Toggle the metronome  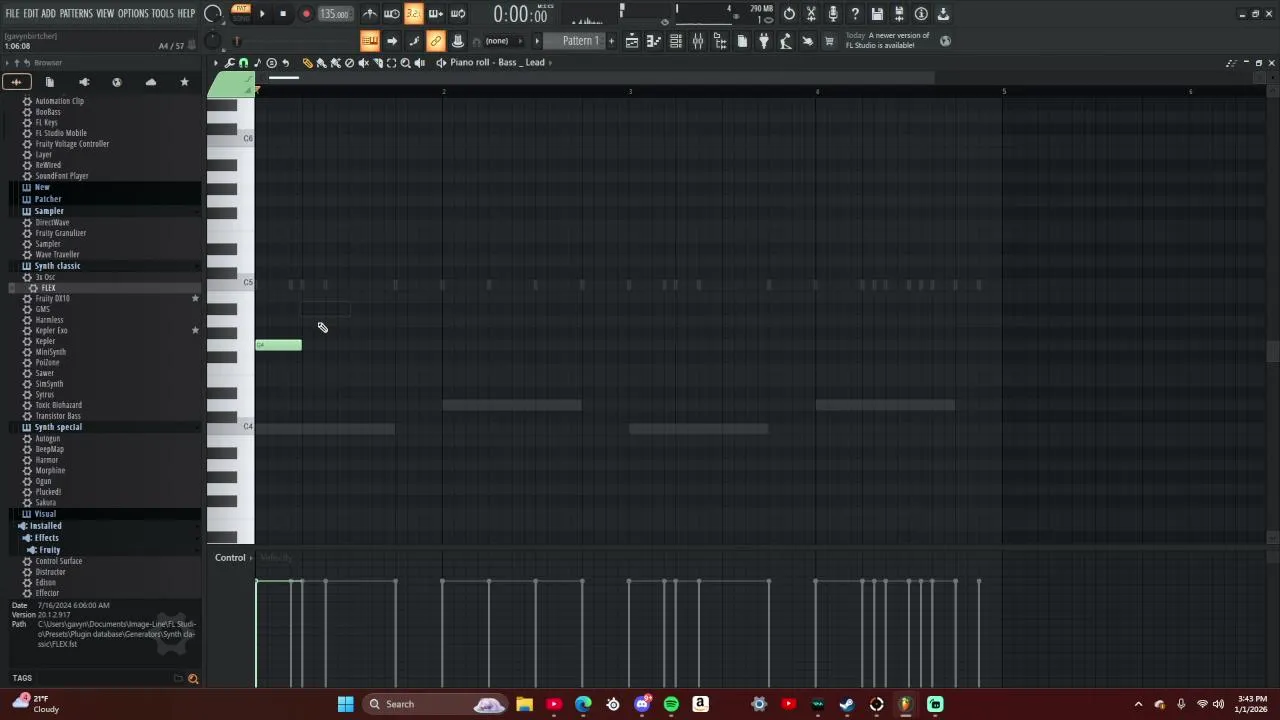click(370, 14)
